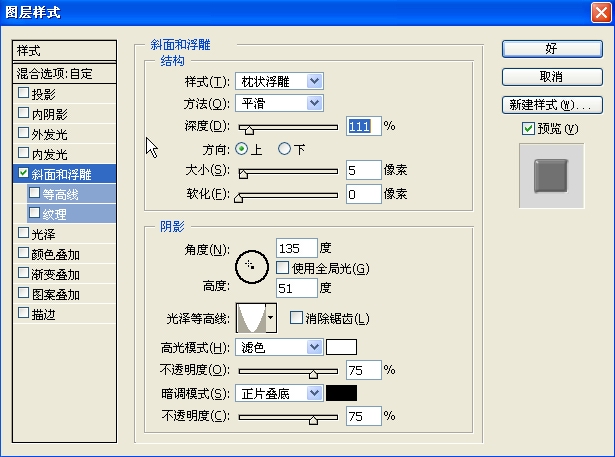Uncheck the 预览 preview checkbox
Viewport: 615px width, 457px height.
tap(528, 128)
